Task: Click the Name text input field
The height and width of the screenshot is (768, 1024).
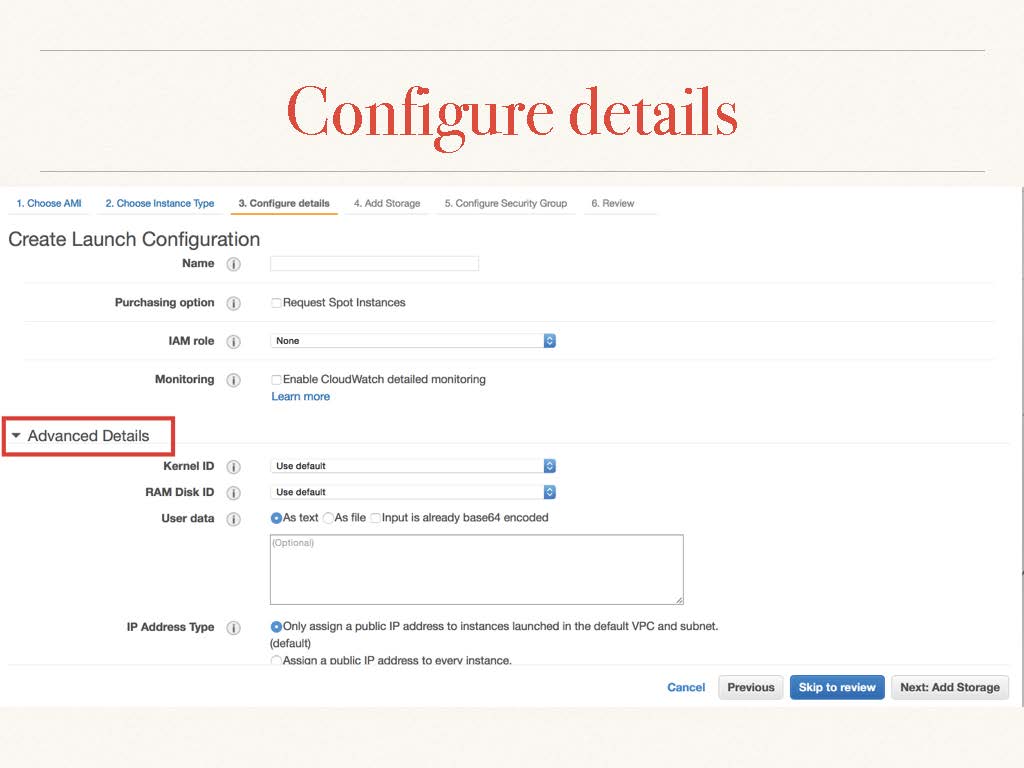Action: 374,264
